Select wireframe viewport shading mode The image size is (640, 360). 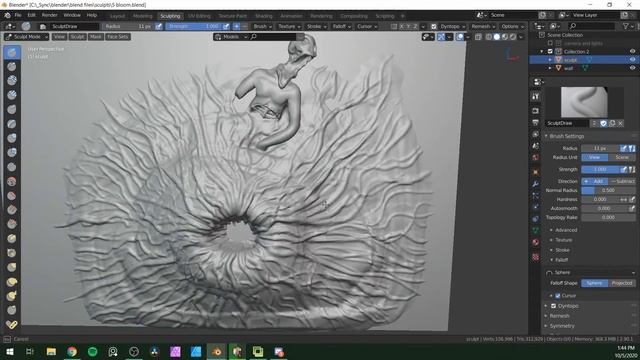(x=489, y=37)
